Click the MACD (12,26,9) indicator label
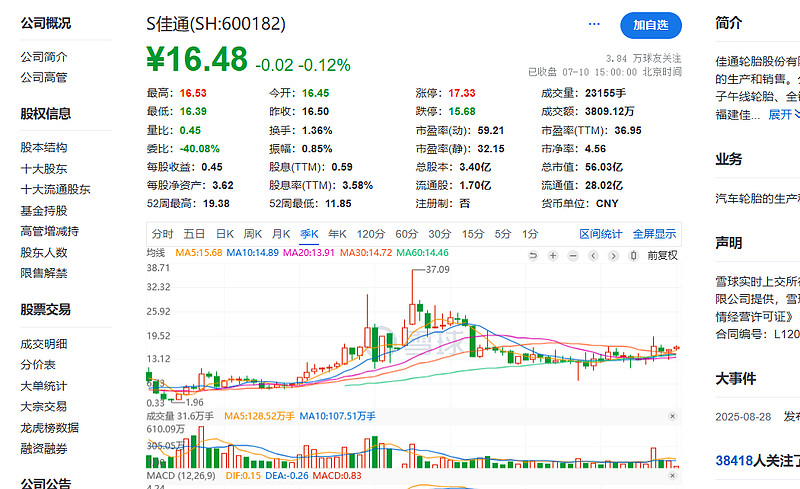This screenshot has height=489, width=800. pos(181,475)
